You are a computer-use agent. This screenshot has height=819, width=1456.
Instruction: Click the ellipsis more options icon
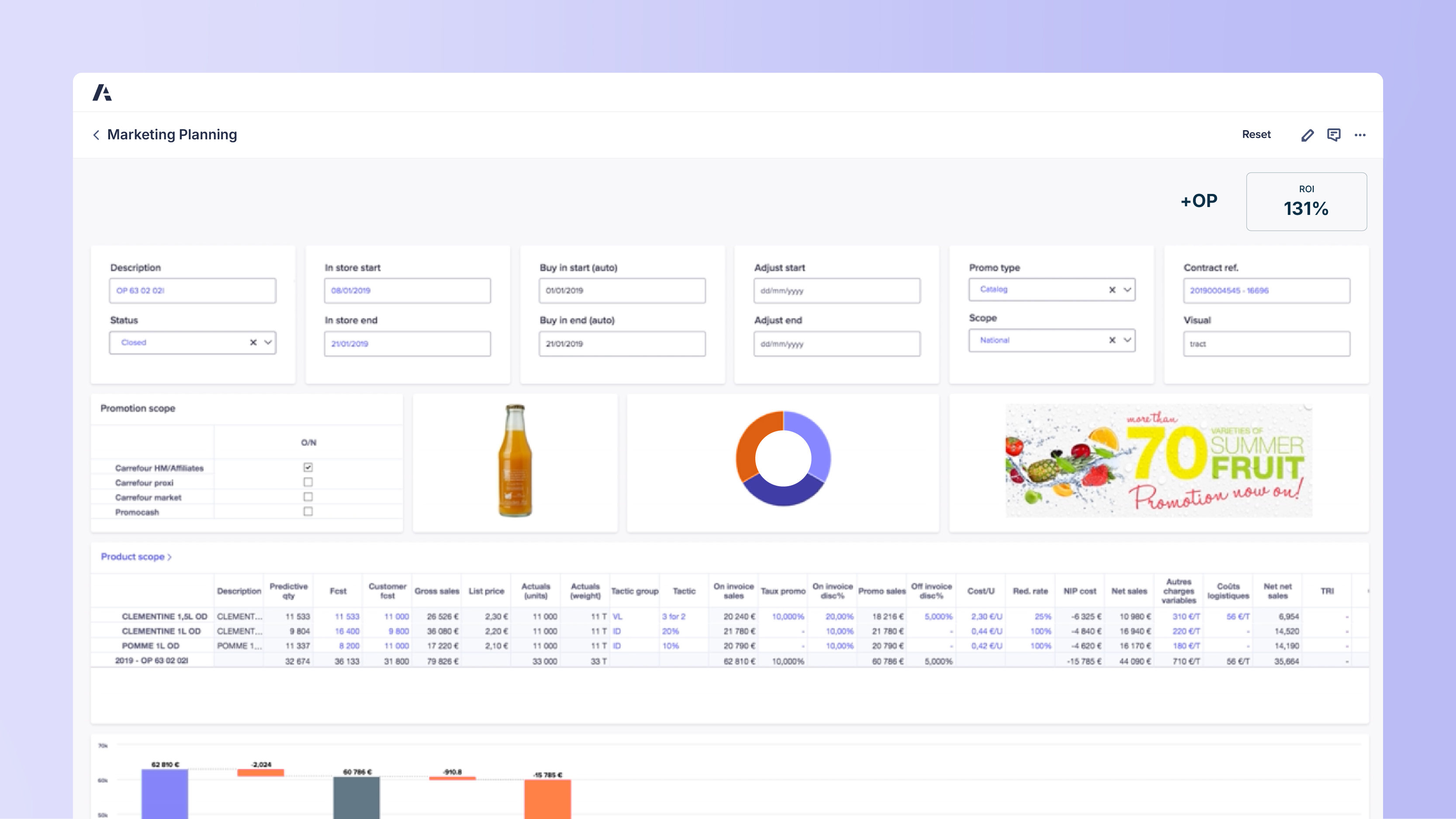click(1360, 135)
